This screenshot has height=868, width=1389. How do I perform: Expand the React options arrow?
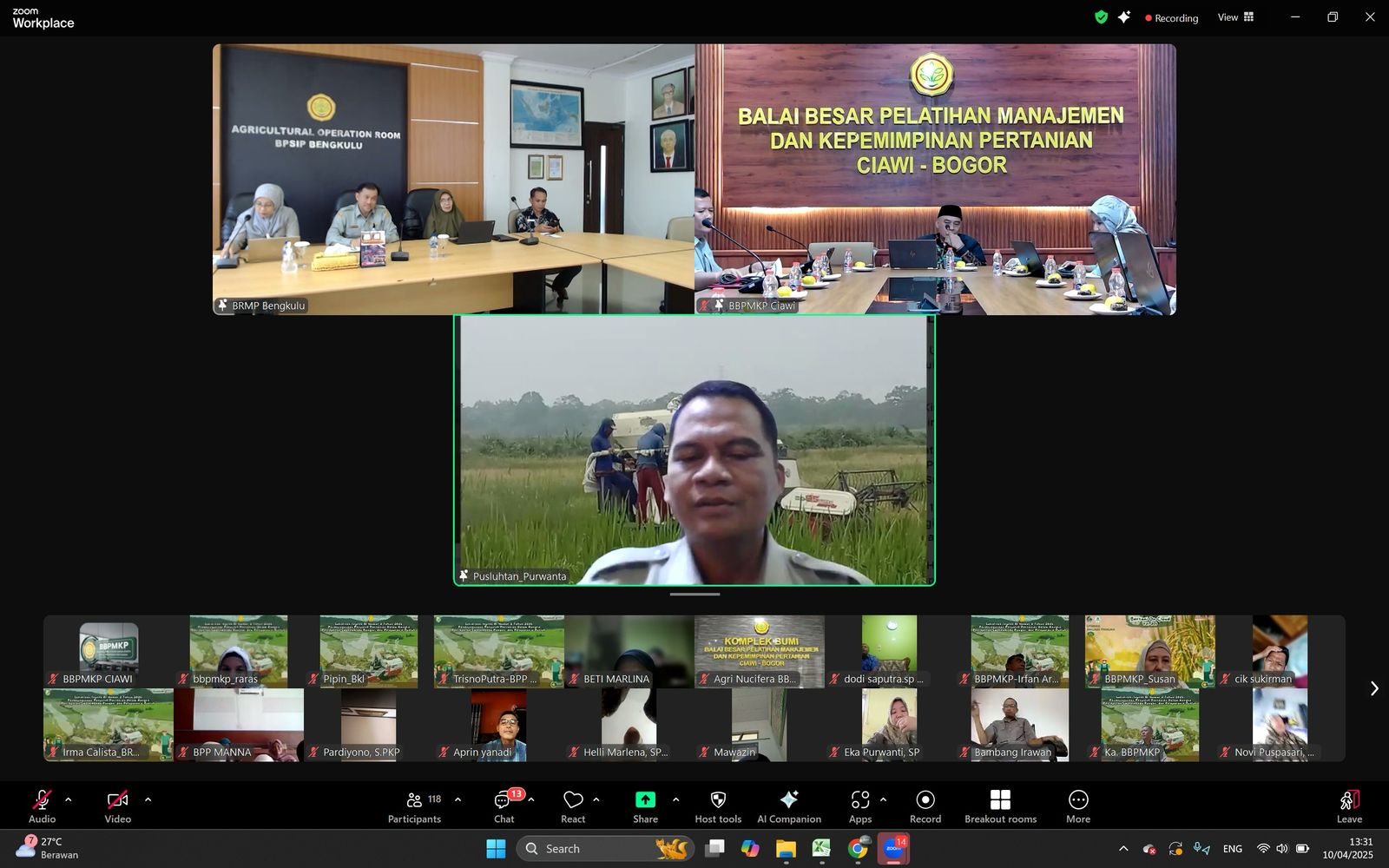[x=596, y=799]
